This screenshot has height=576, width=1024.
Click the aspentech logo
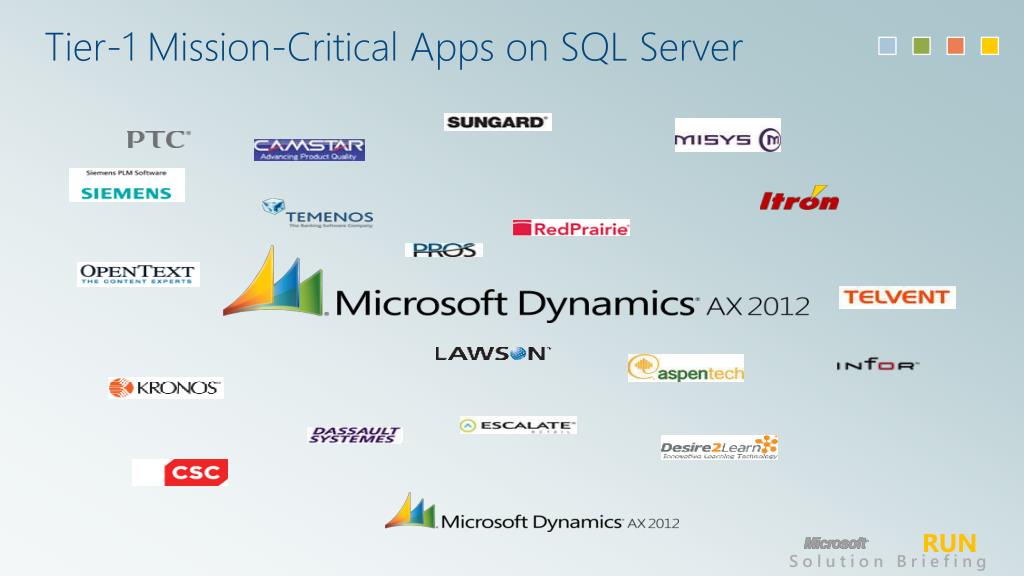click(x=686, y=368)
